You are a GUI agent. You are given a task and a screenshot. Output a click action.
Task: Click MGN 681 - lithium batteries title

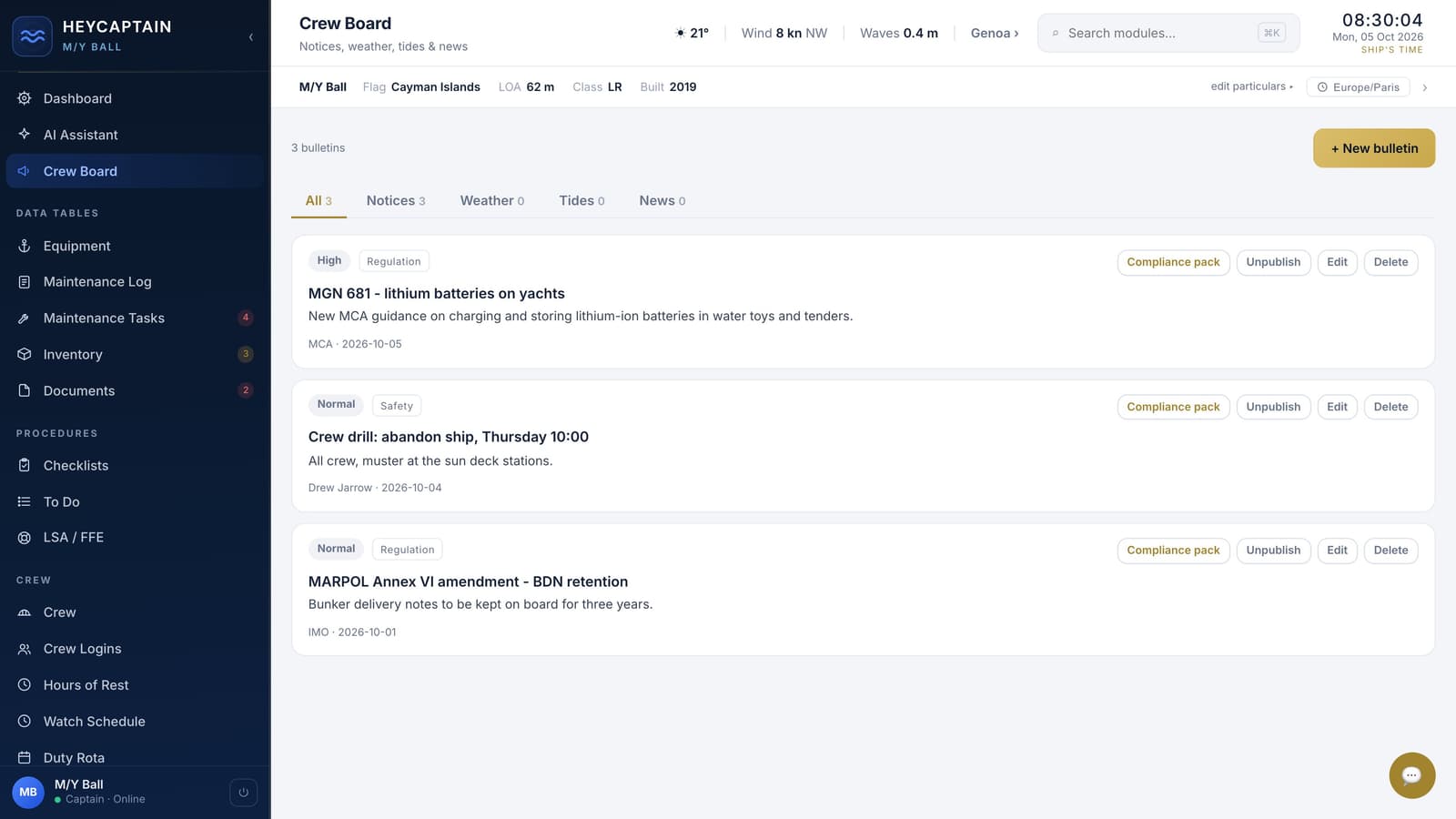coord(437,293)
